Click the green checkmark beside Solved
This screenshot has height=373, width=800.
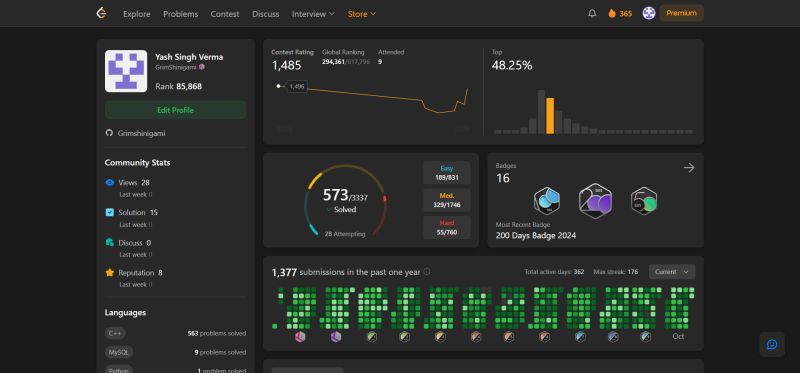[329, 210]
